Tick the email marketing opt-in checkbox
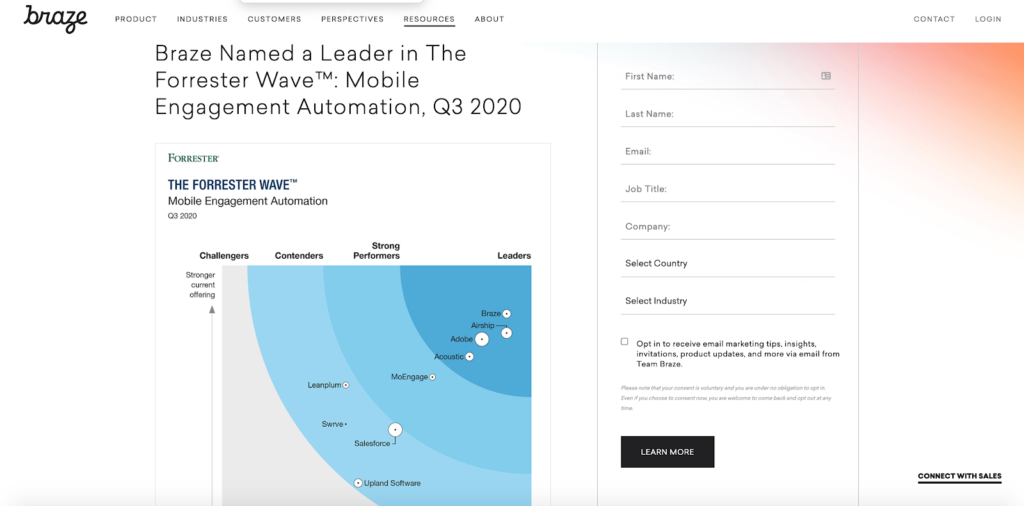This screenshot has height=506, width=1024. point(624,341)
